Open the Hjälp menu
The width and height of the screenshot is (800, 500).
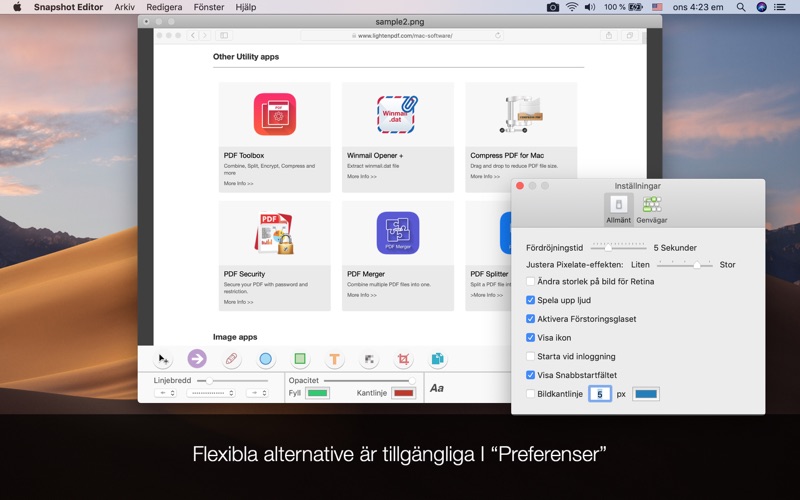246,7
